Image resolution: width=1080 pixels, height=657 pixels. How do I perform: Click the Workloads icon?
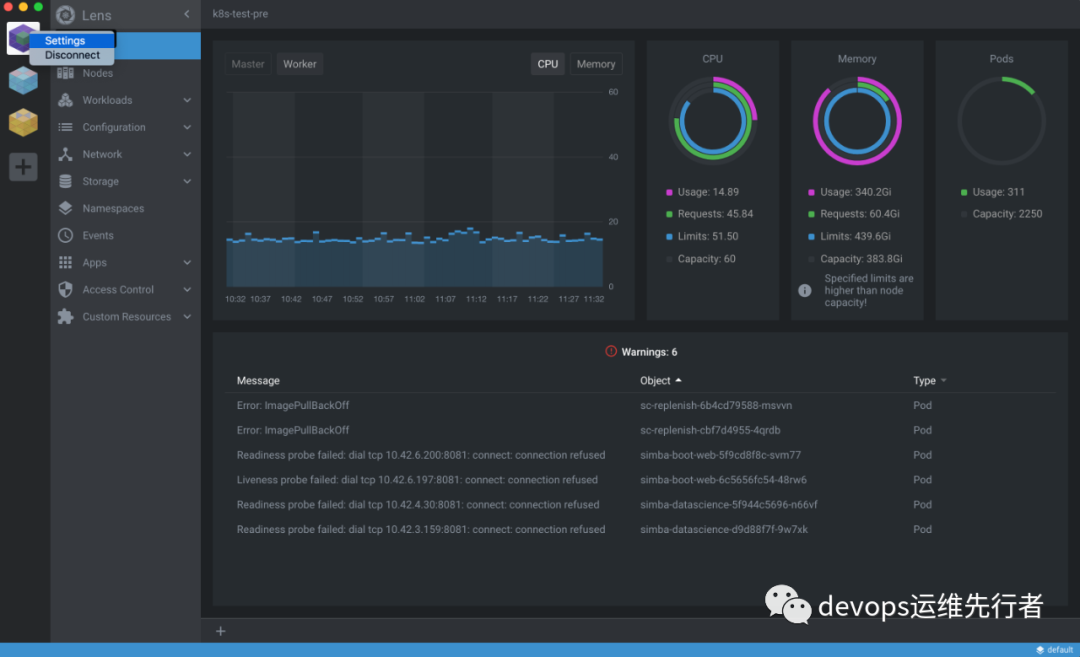[x=65, y=100]
